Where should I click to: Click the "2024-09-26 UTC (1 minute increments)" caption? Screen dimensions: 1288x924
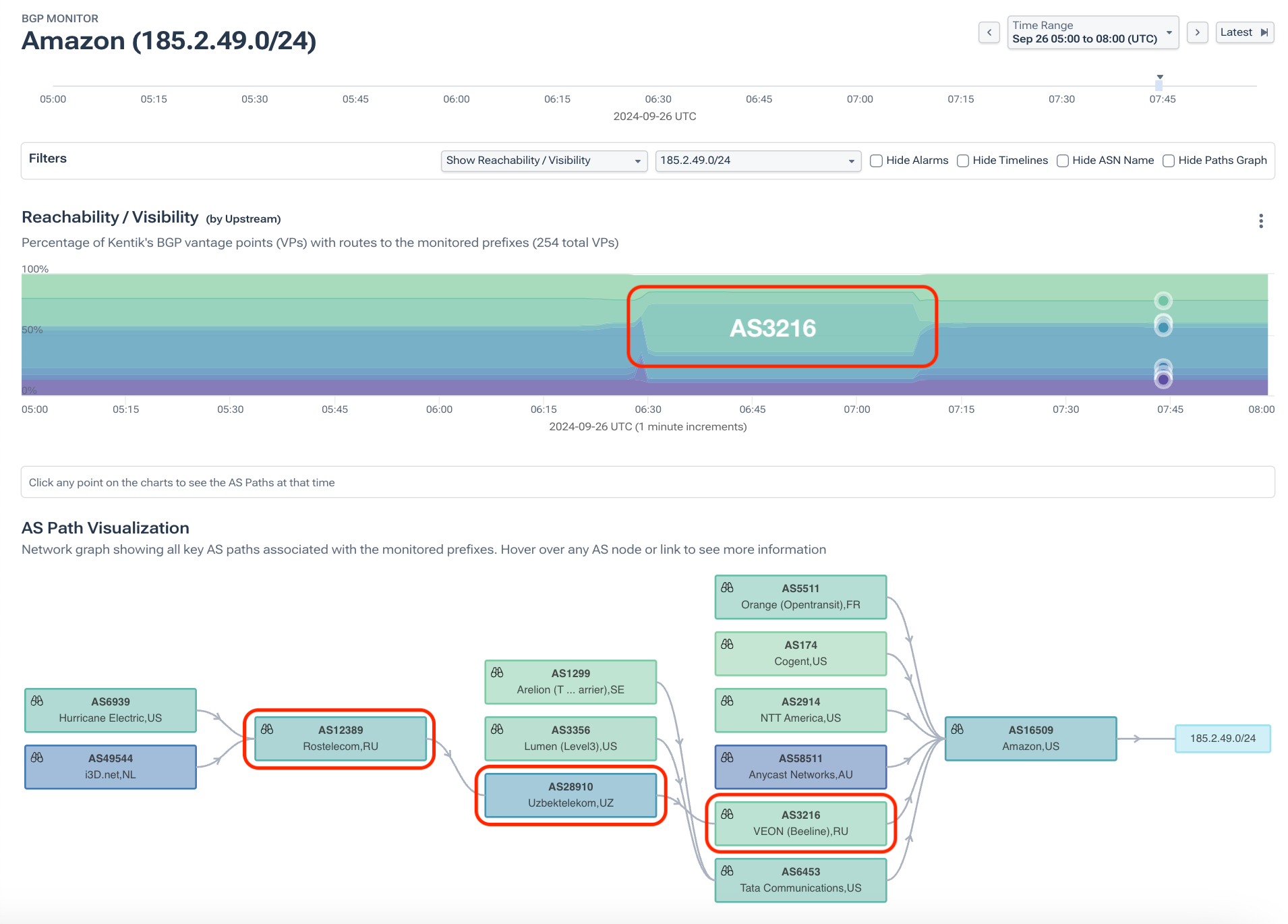(x=648, y=427)
